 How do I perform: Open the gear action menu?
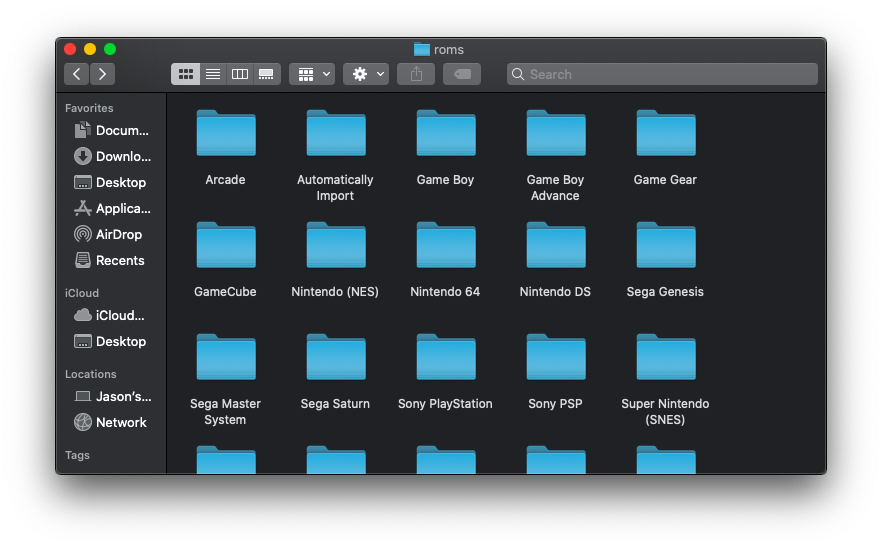point(366,74)
